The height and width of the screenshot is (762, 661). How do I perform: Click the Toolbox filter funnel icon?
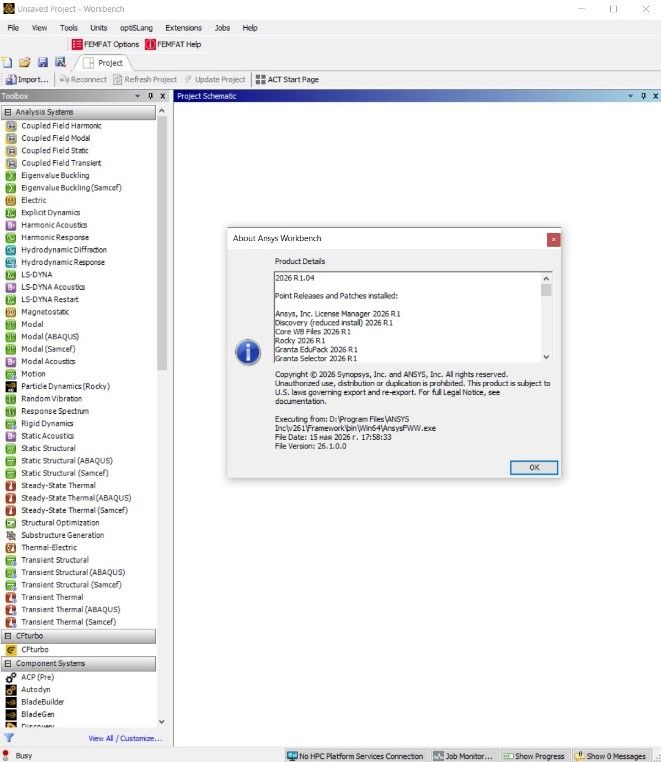(x=9, y=738)
